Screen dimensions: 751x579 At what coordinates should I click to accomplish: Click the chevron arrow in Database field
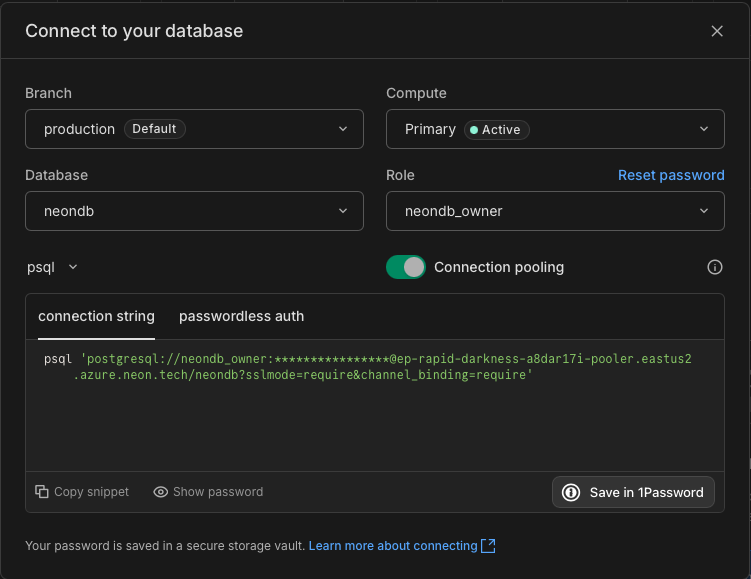coord(343,211)
